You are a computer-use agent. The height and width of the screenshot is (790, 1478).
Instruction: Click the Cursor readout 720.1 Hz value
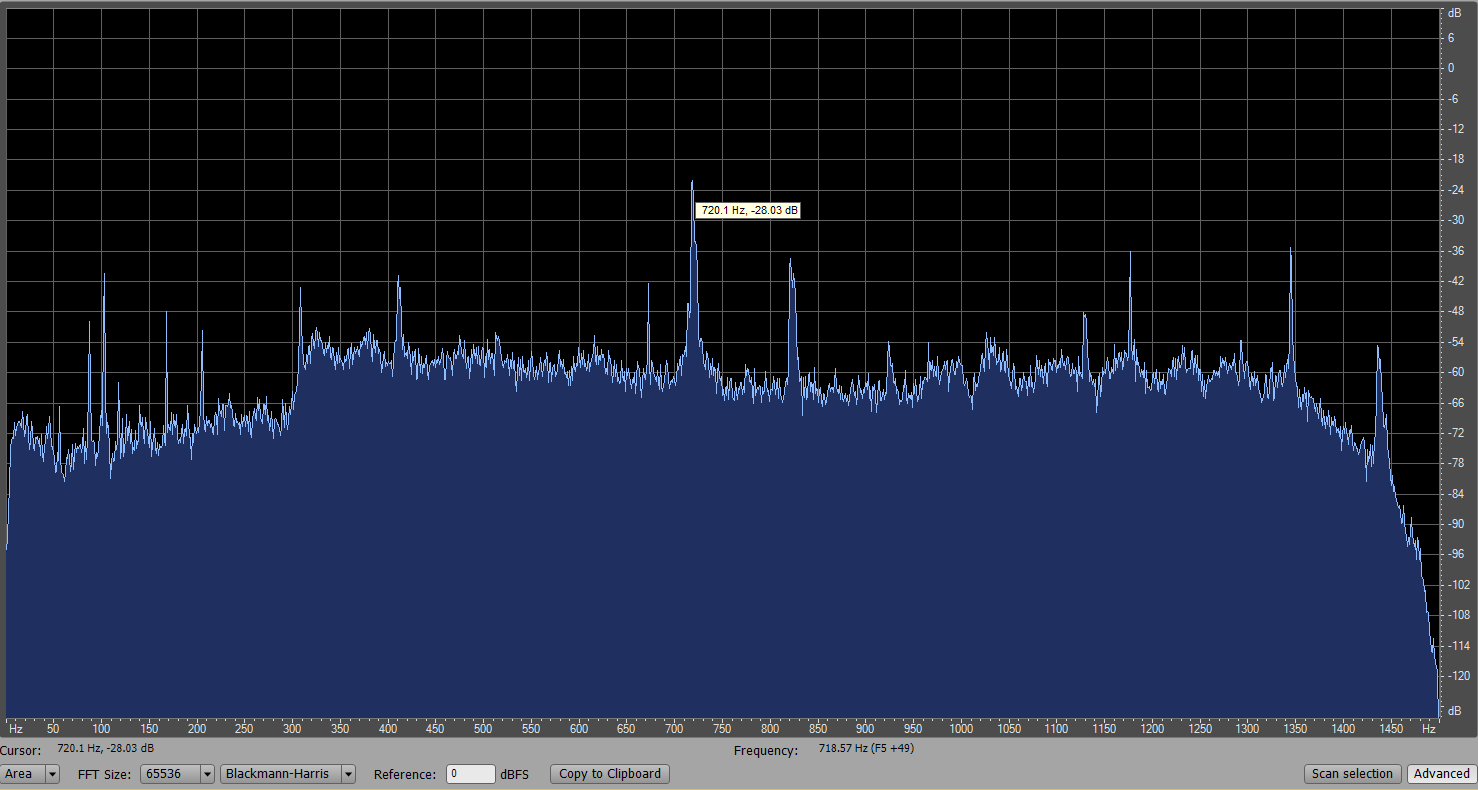point(106,749)
